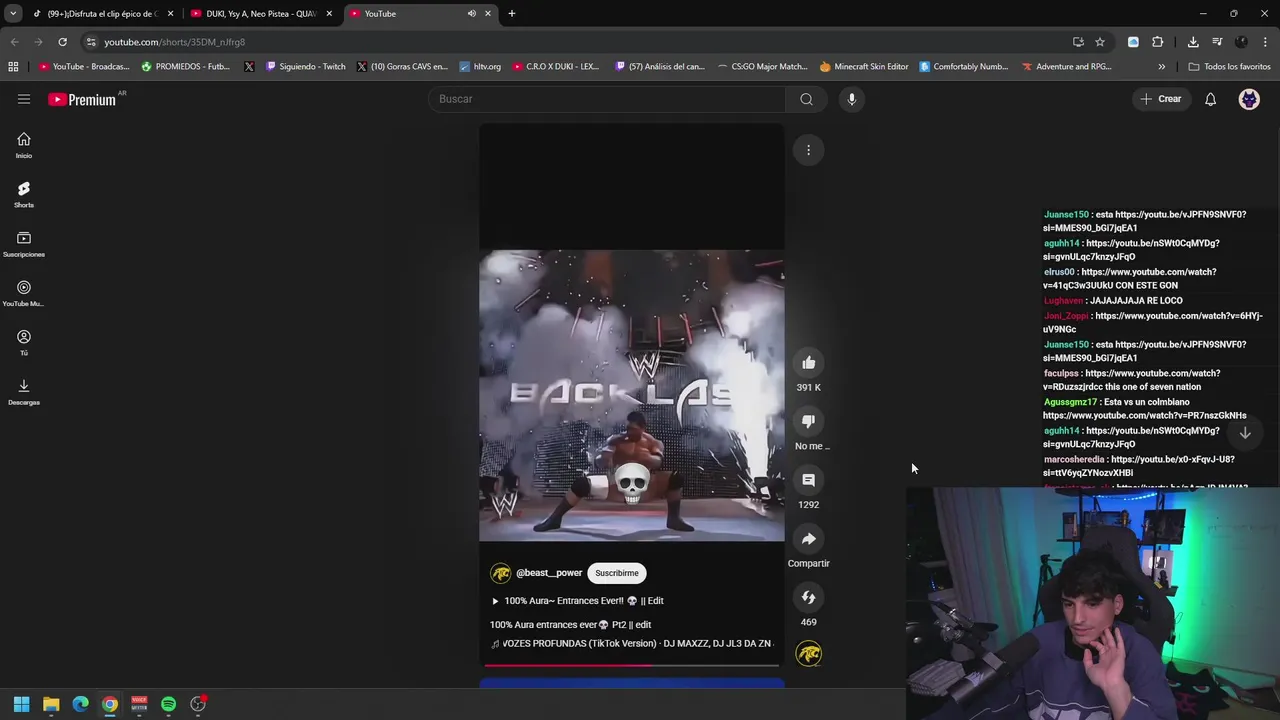Open Chrome extensions puzzle icon
Viewport: 1280px width, 720px height.
click(1157, 42)
